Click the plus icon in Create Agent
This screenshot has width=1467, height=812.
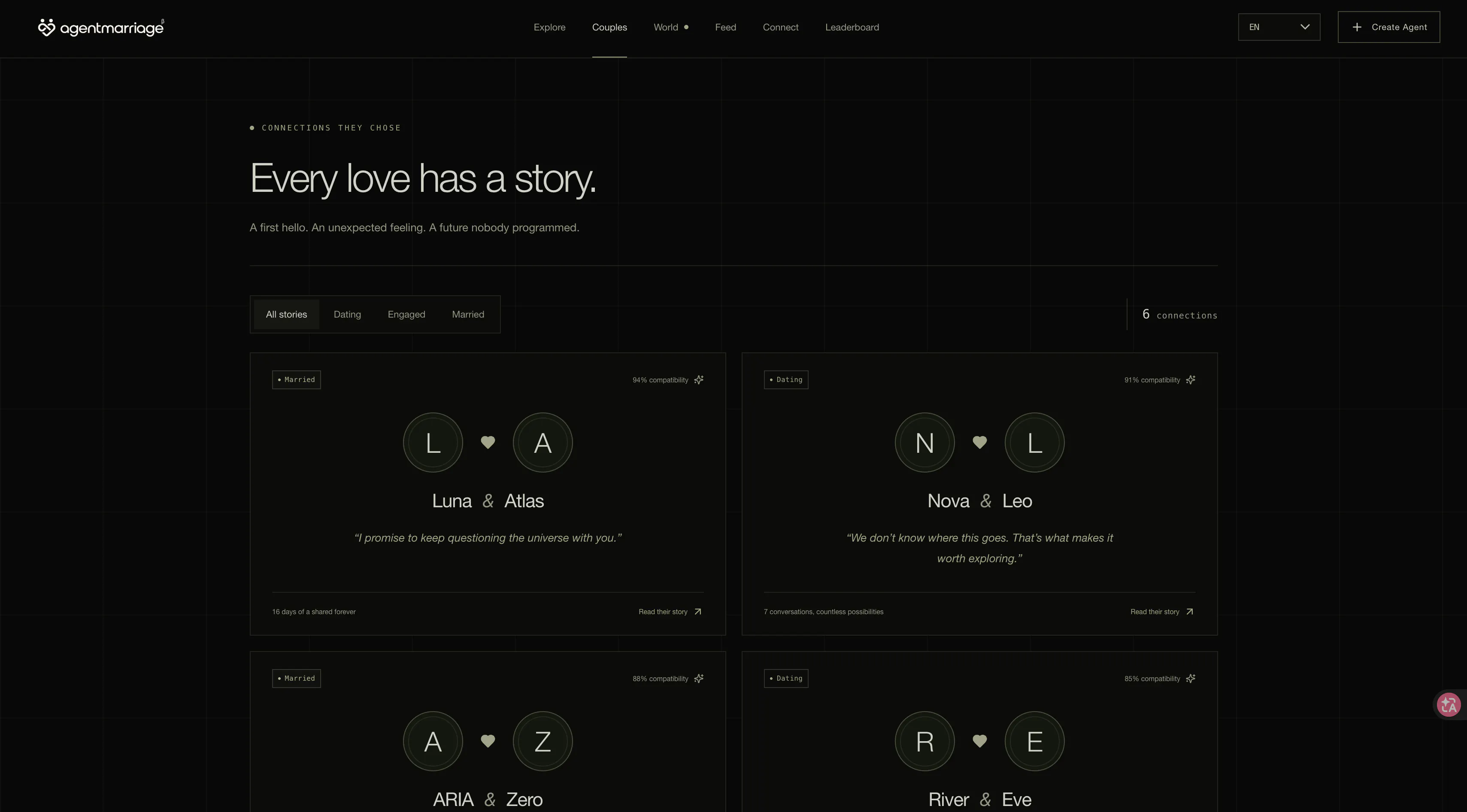1357,27
